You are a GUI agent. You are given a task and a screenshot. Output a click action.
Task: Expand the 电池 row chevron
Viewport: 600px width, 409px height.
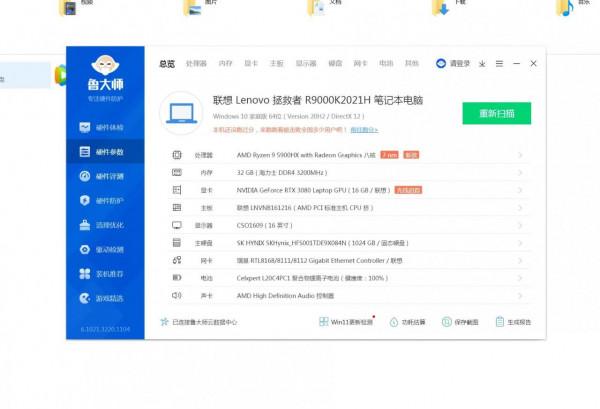(x=520, y=278)
